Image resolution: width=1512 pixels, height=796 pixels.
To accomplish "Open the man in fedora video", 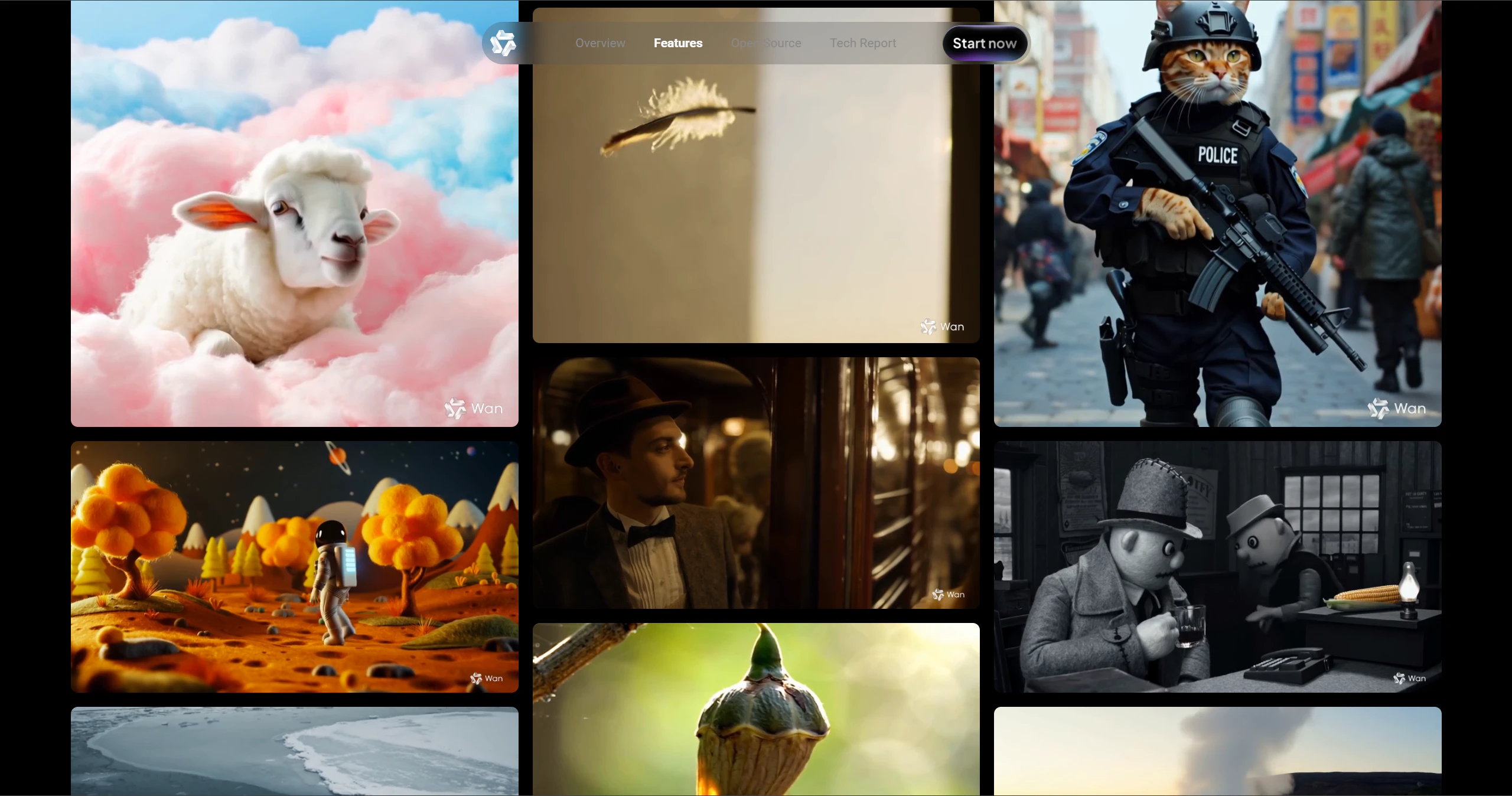I will click(756, 483).
